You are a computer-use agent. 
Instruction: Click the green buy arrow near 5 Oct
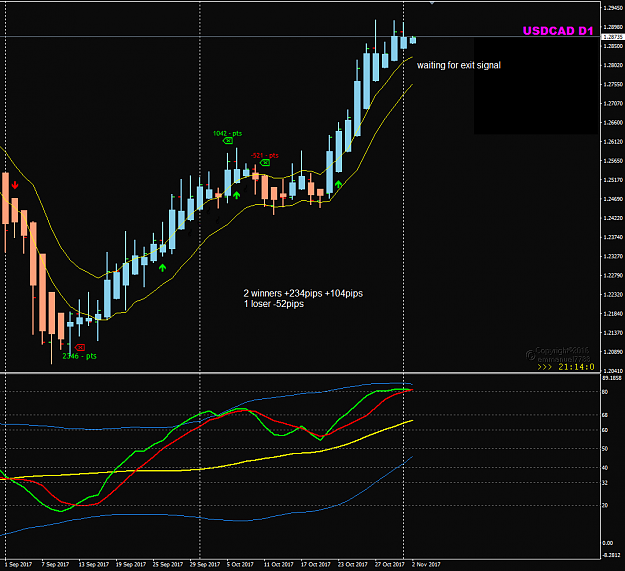[236, 195]
